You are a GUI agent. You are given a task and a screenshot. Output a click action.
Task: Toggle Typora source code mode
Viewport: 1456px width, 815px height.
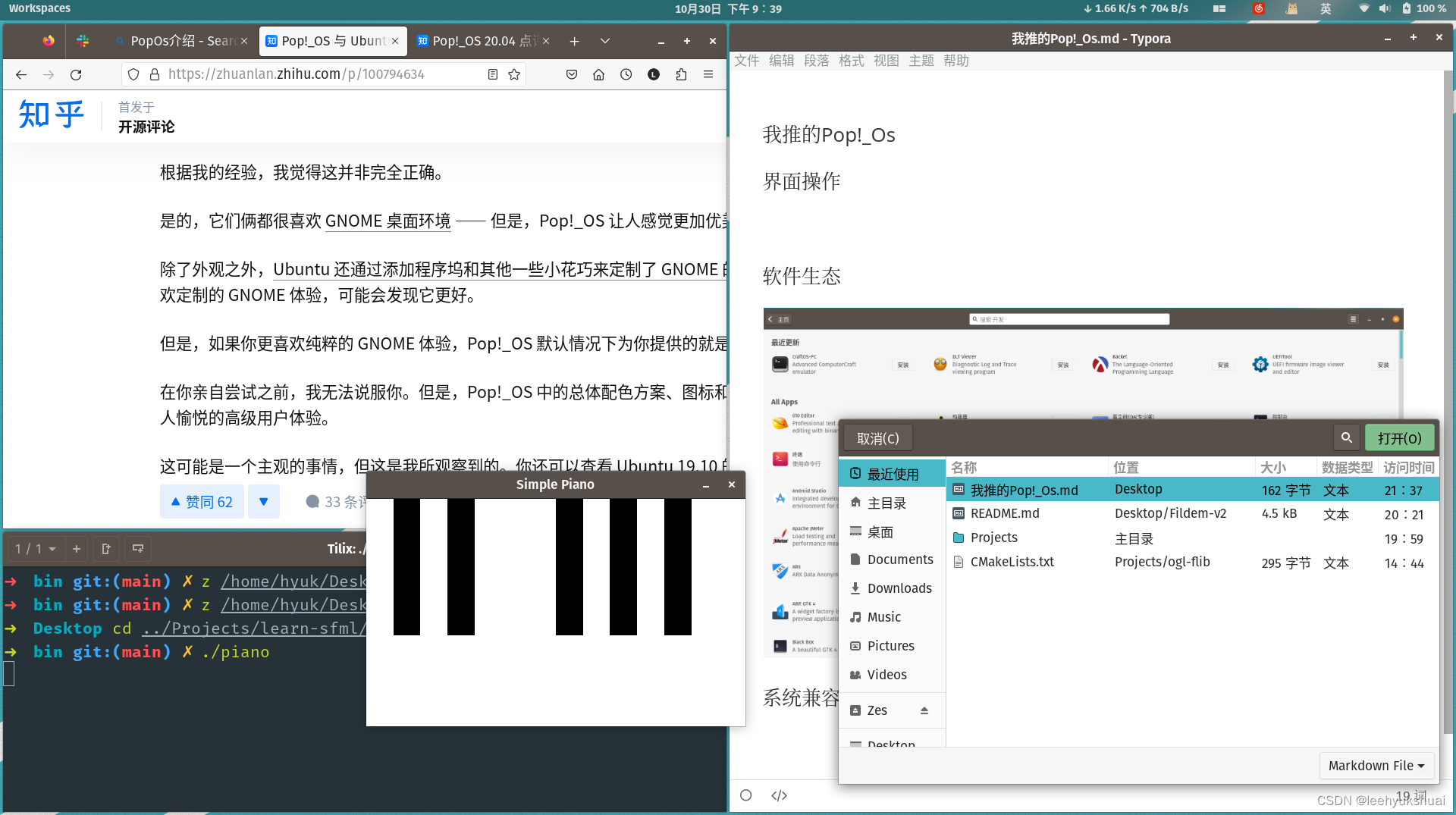pyautogui.click(x=779, y=795)
